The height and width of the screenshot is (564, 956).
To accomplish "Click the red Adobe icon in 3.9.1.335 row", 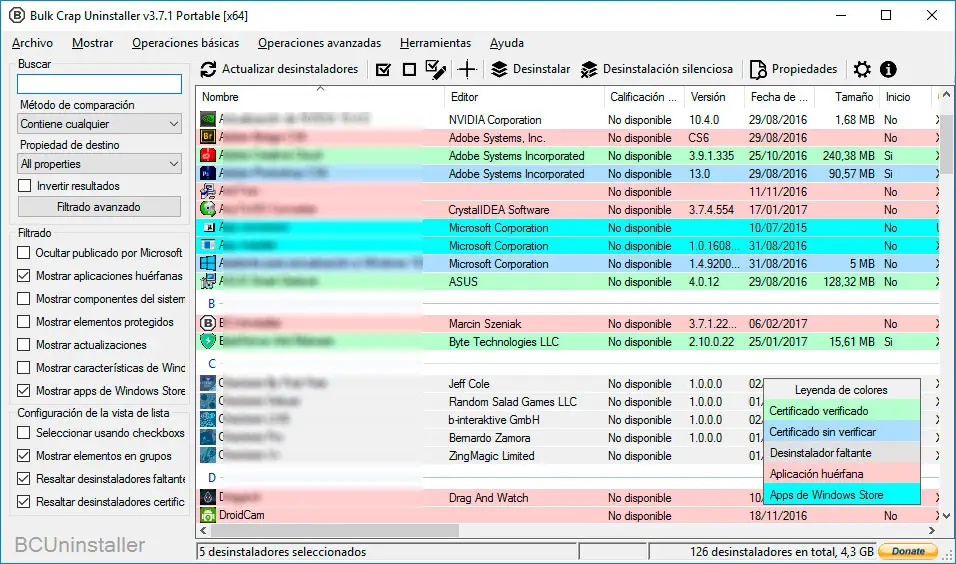I will tap(208, 155).
